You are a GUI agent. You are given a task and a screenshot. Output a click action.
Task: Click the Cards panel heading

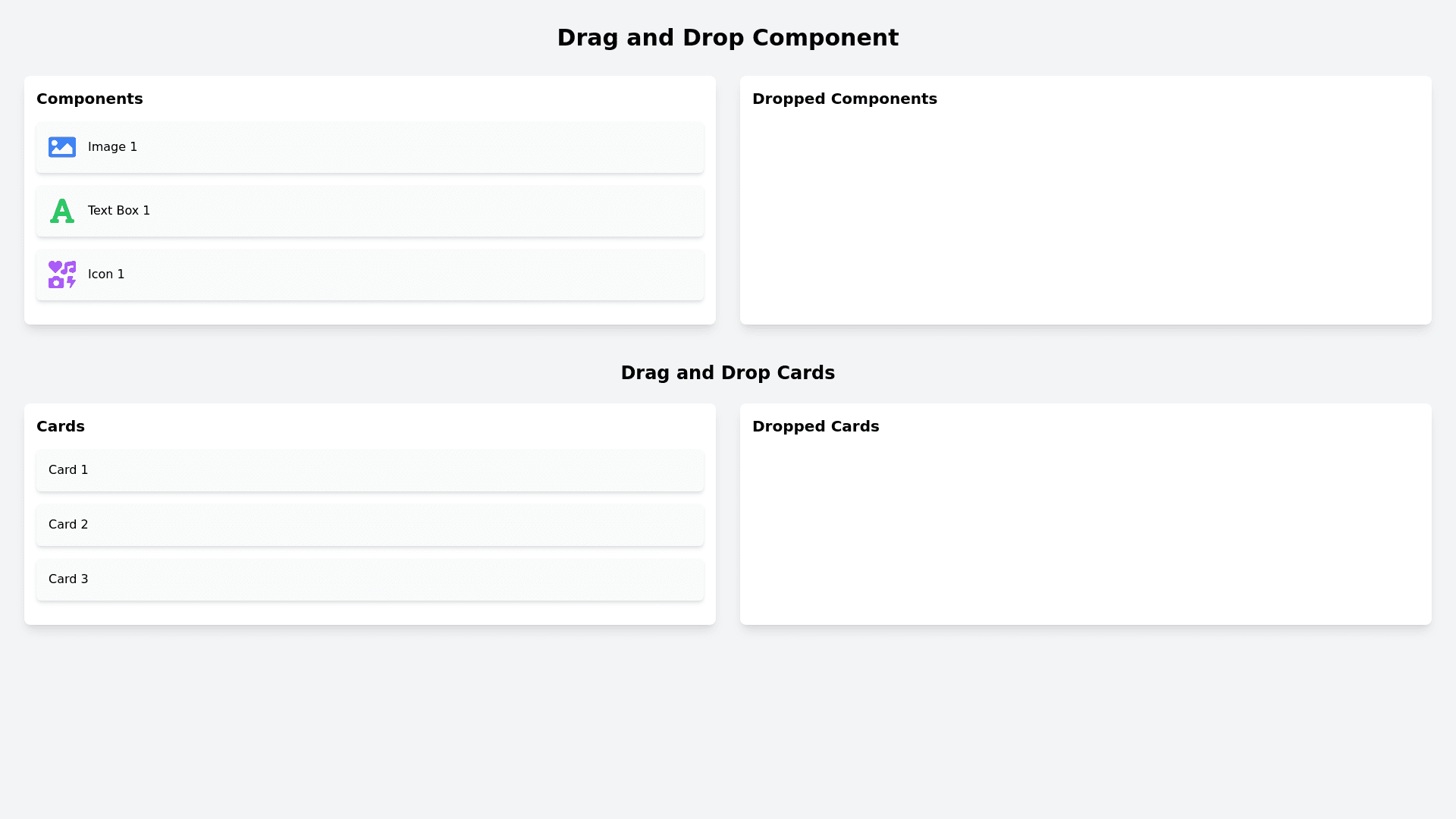[x=61, y=427]
